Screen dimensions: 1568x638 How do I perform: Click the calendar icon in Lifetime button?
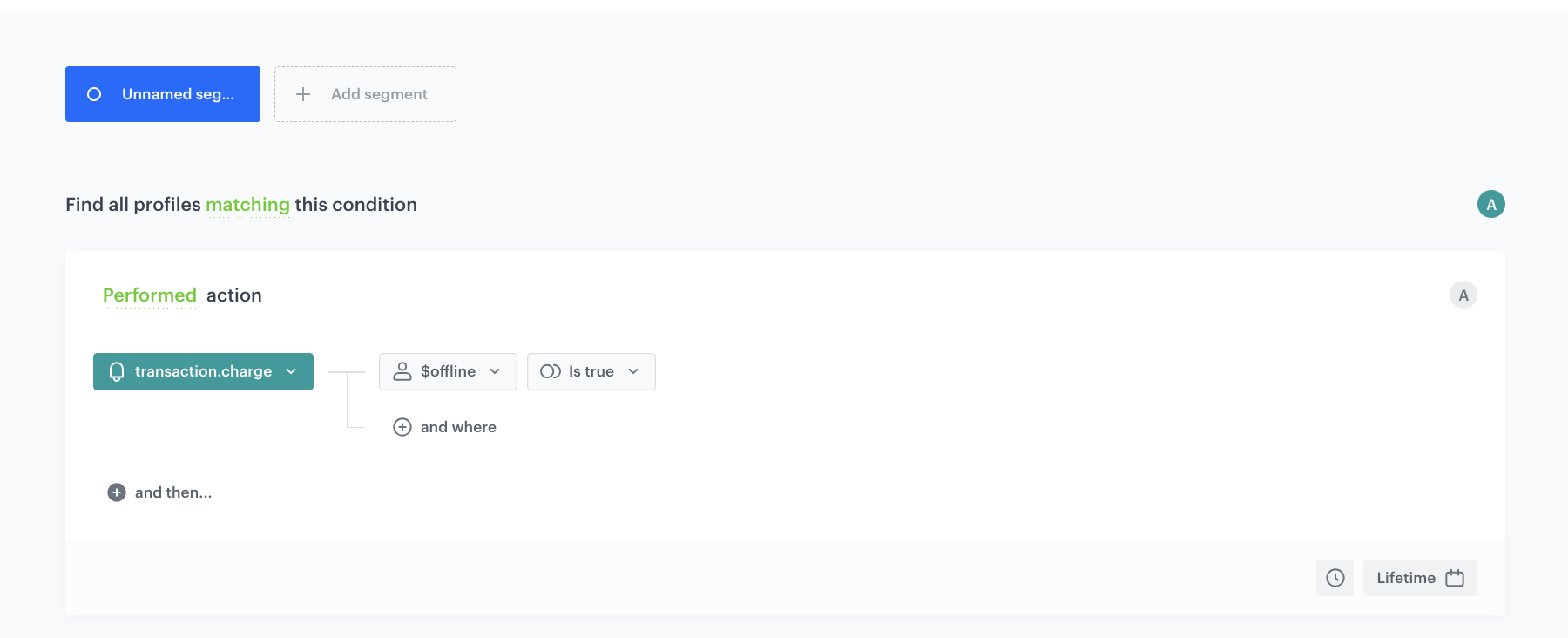pos(1455,578)
